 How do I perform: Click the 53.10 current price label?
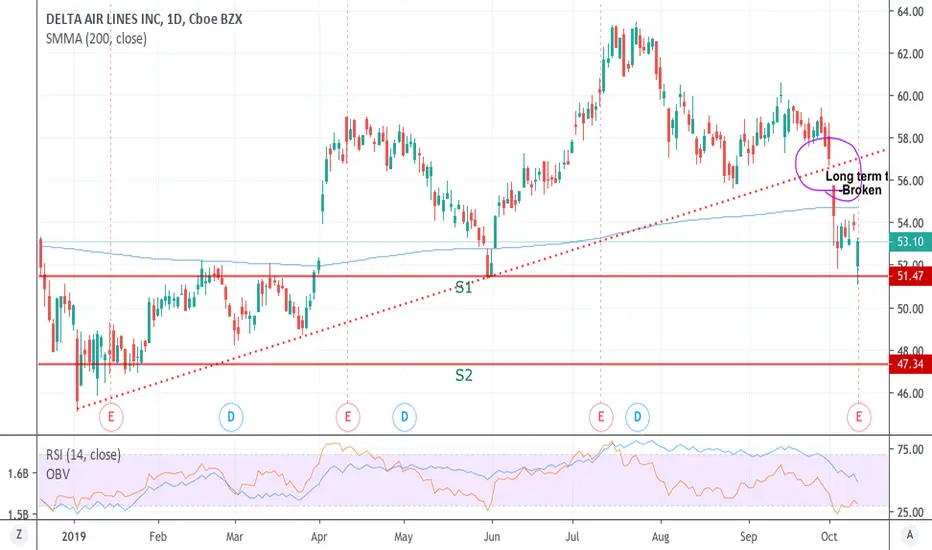[910, 241]
